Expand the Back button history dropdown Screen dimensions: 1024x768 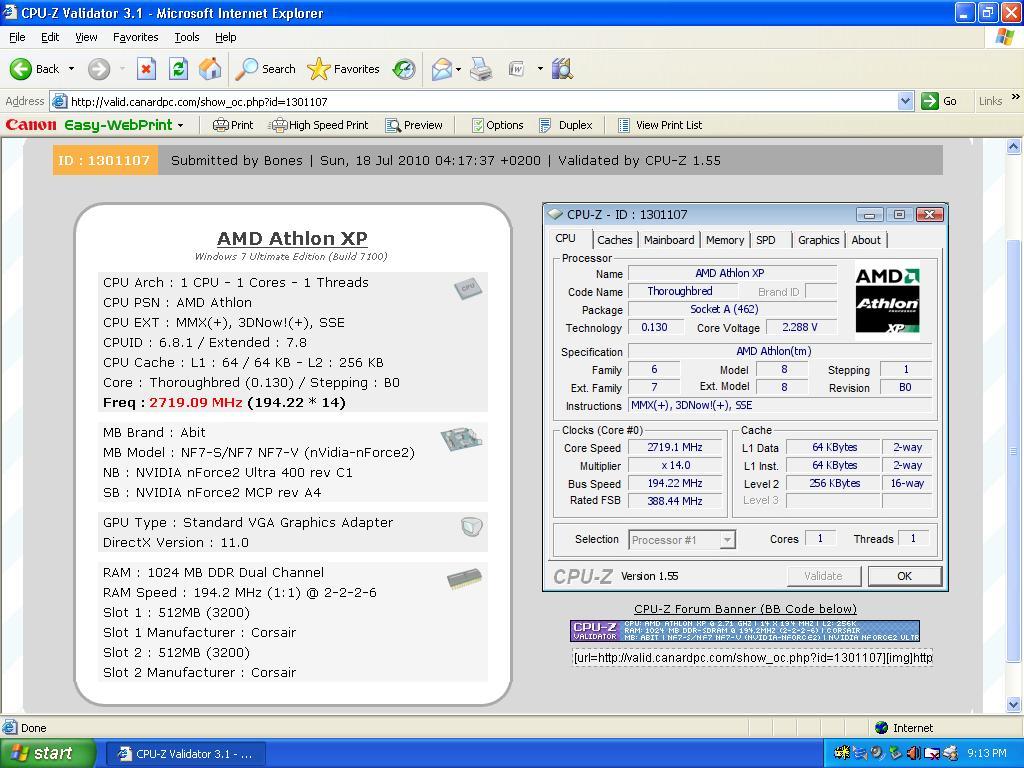click(x=71, y=69)
